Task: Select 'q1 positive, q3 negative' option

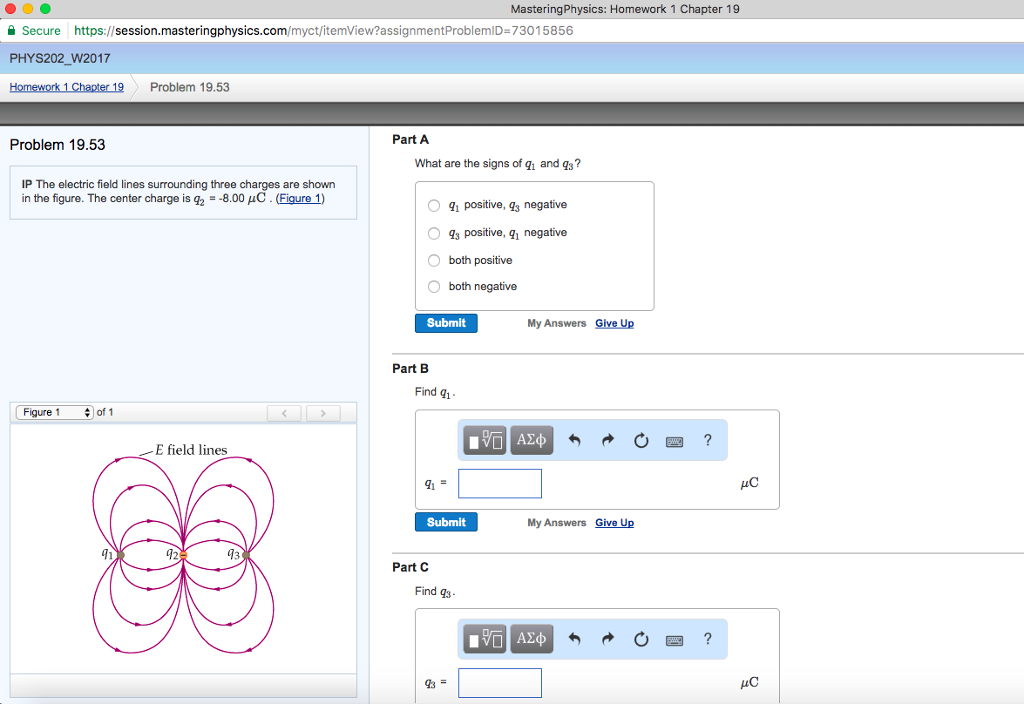Action: (x=434, y=206)
